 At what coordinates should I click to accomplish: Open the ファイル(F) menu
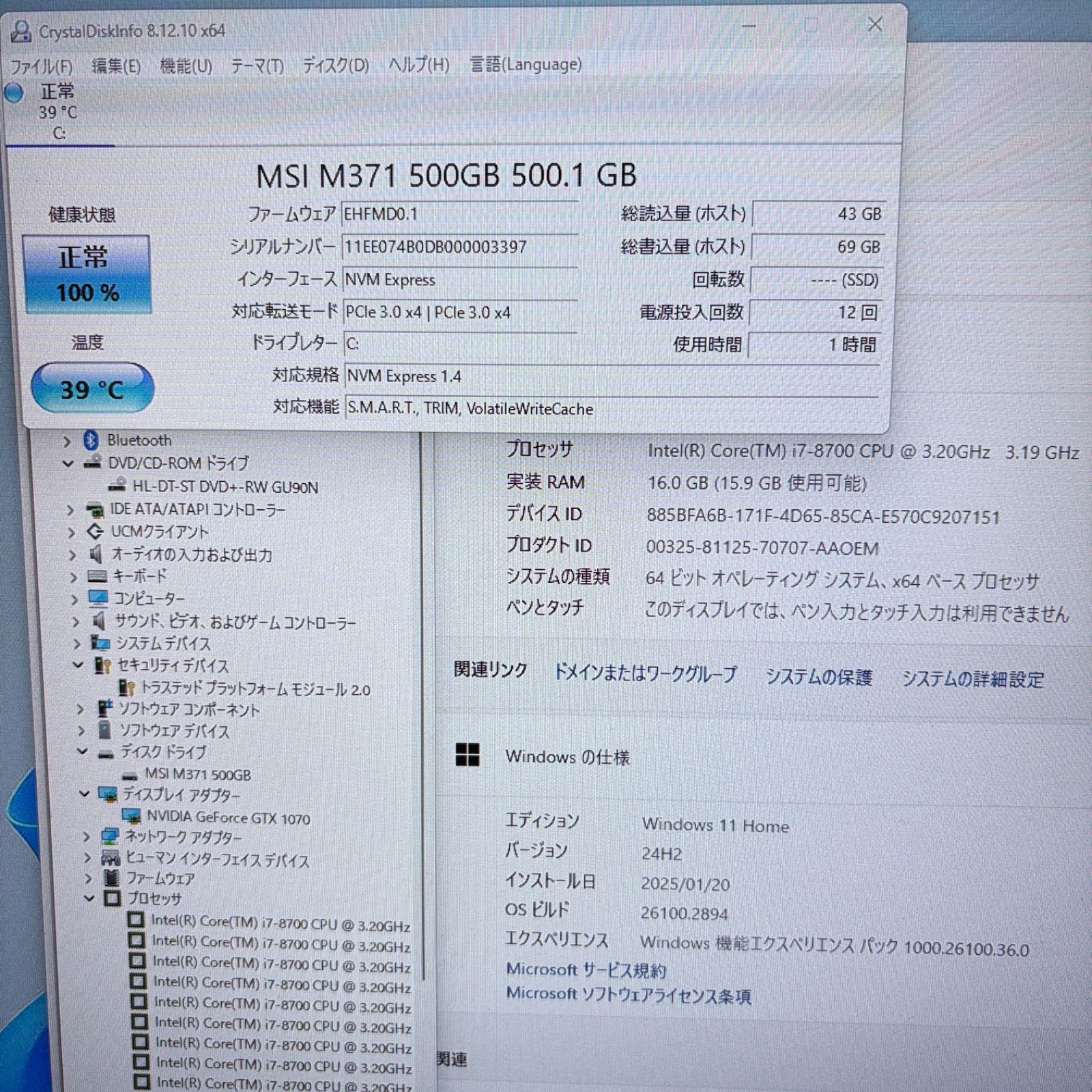pyautogui.click(x=41, y=66)
